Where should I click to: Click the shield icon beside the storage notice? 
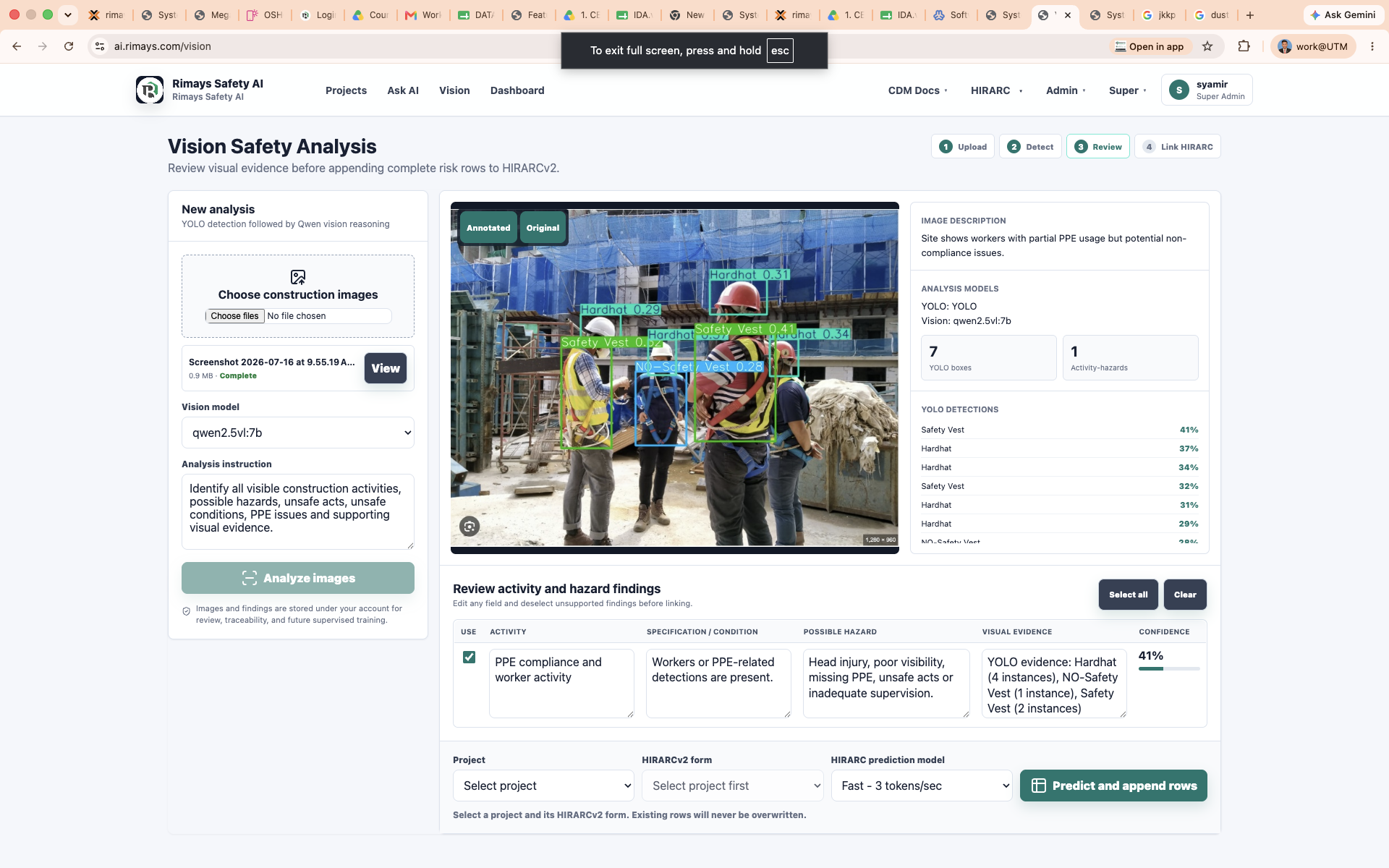[187, 611]
